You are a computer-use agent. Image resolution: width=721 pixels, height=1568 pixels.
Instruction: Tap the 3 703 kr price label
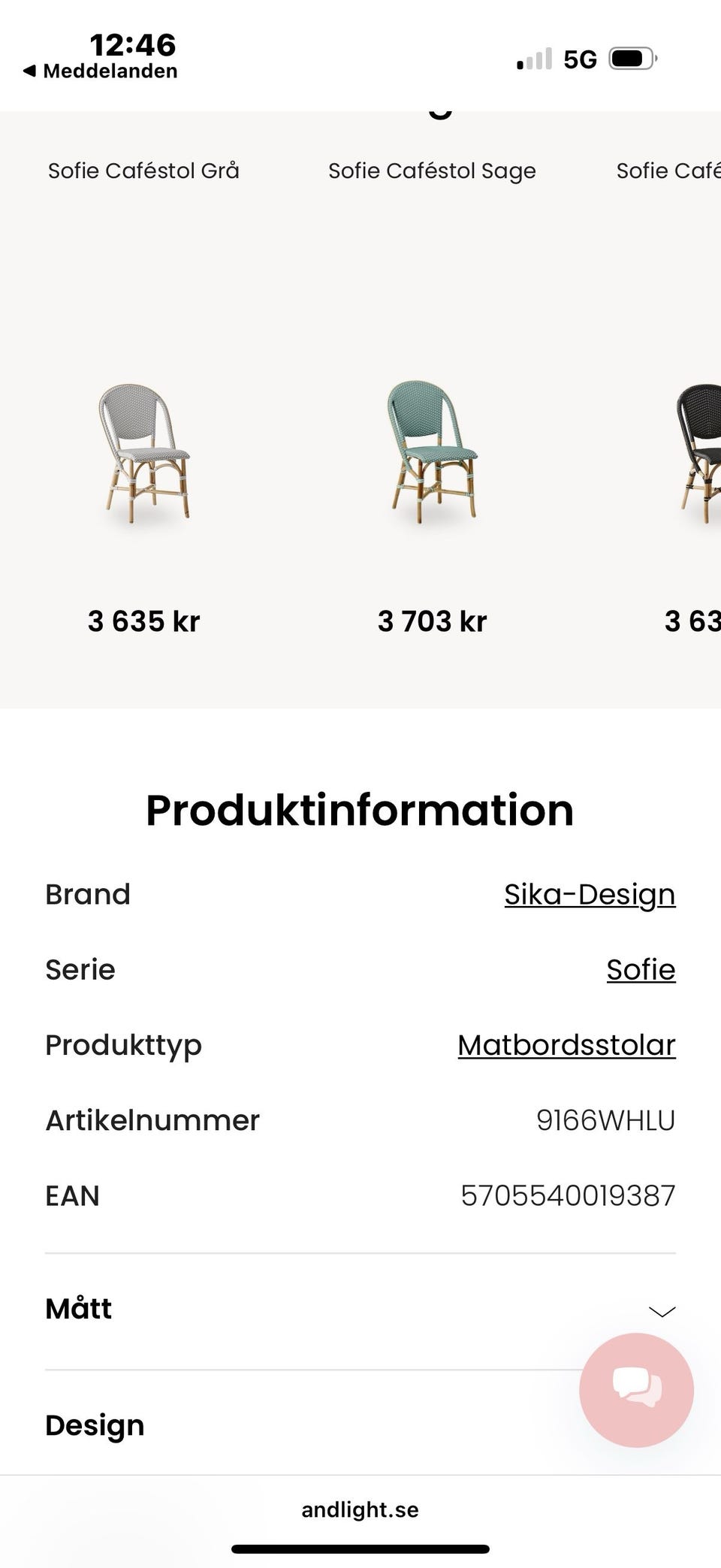coord(432,621)
